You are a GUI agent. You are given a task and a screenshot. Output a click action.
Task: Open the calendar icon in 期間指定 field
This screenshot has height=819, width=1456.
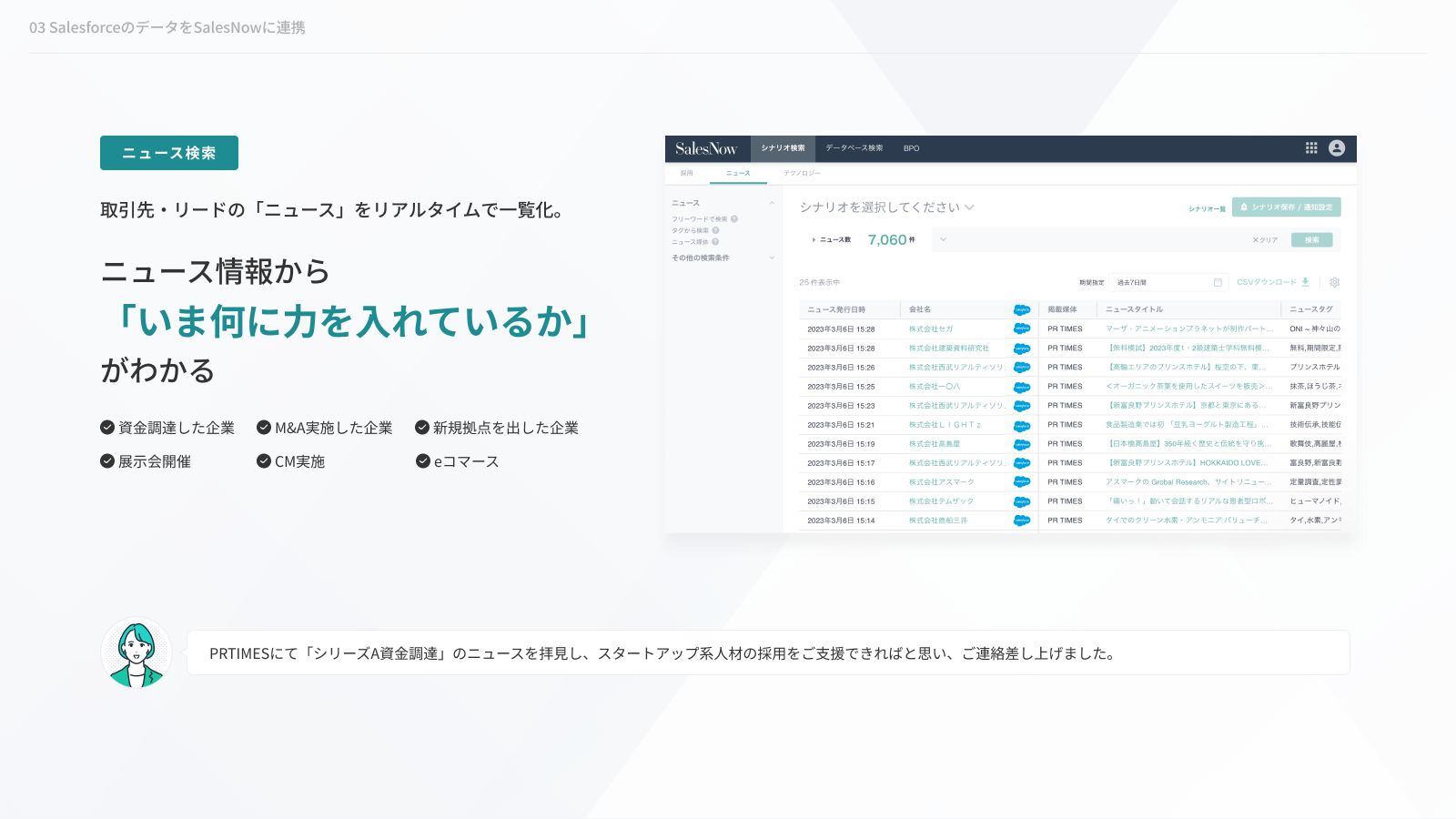(1218, 283)
